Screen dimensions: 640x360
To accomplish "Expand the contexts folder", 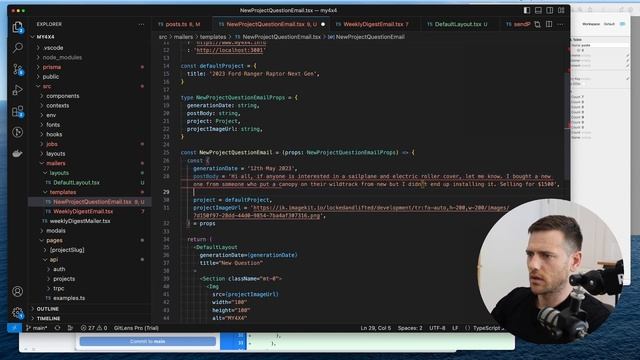I will tap(58, 106).
